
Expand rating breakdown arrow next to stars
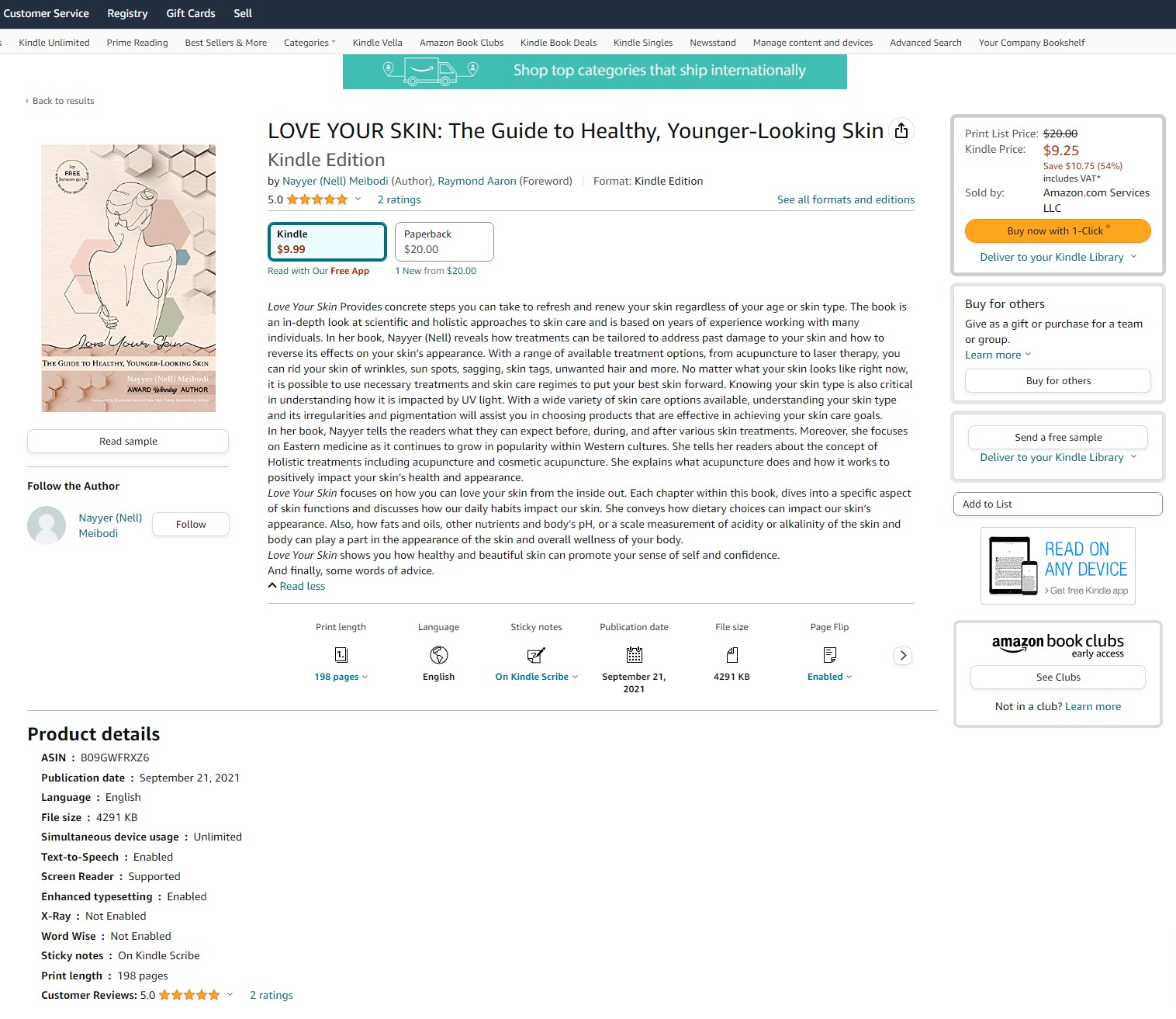click(358, 199)
